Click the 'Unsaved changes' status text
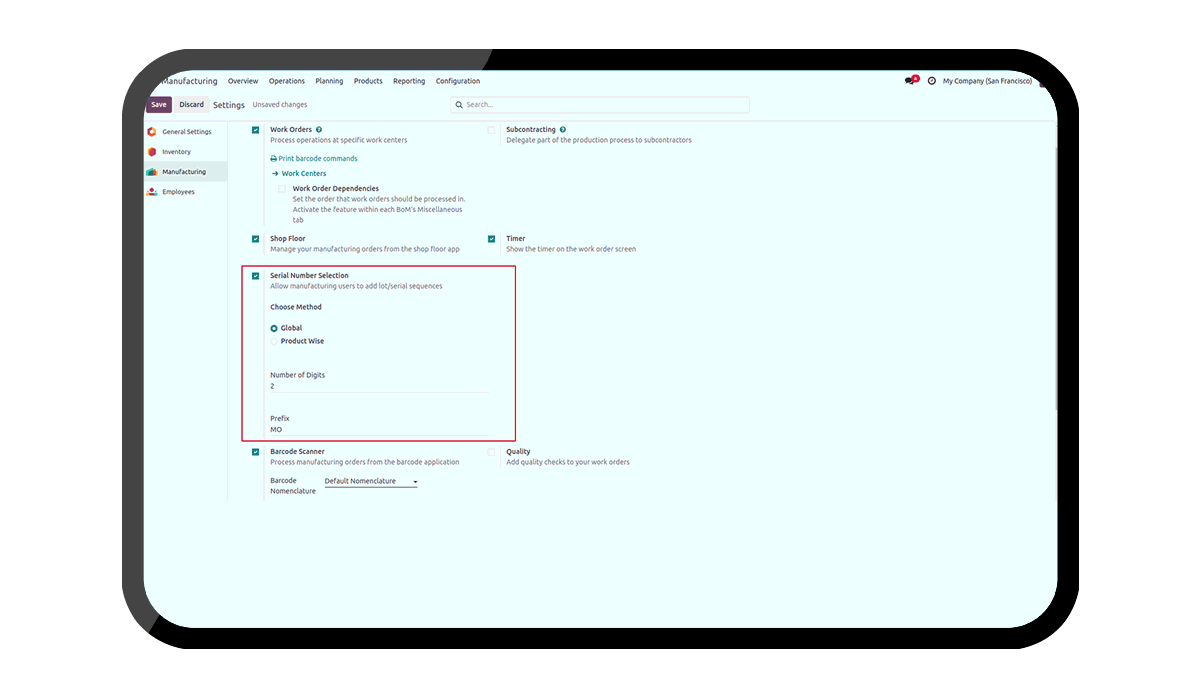This screenshot has width=1200, height=697. tap(280, 105)
